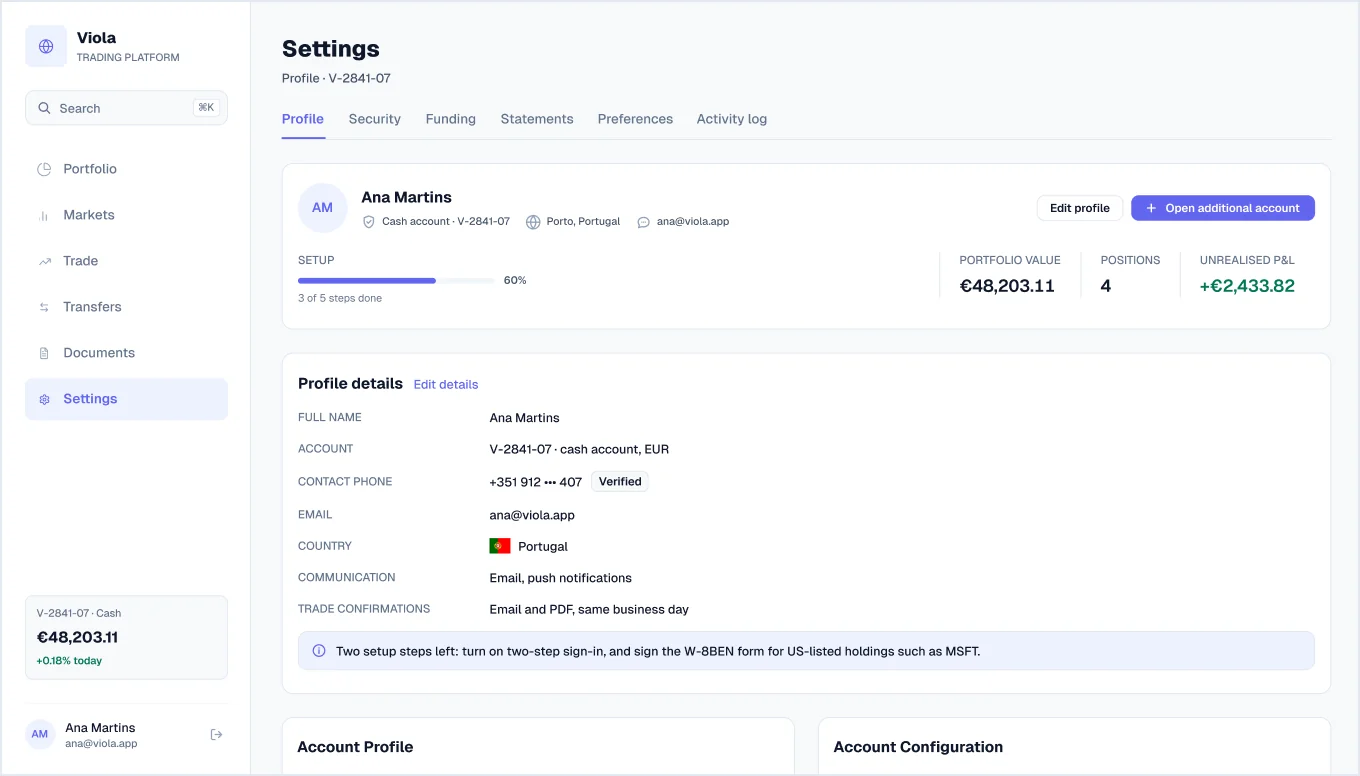Click the search magnifier icon
Viewport: 1360px width, 776px height.
coord(44,108)
